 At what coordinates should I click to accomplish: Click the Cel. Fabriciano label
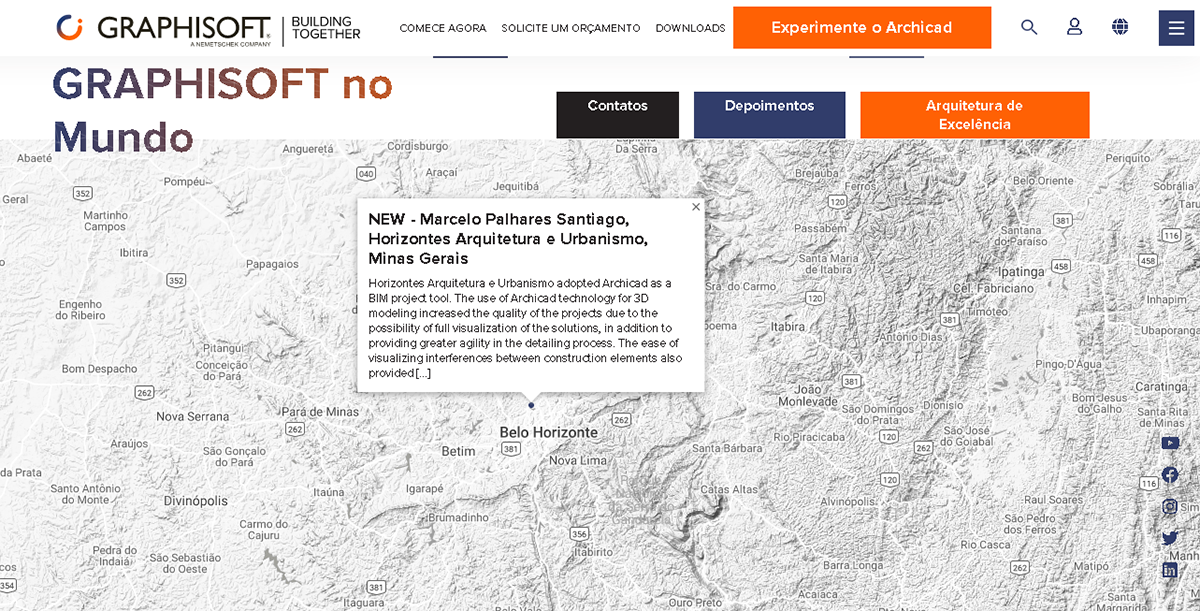pos(993,288)
